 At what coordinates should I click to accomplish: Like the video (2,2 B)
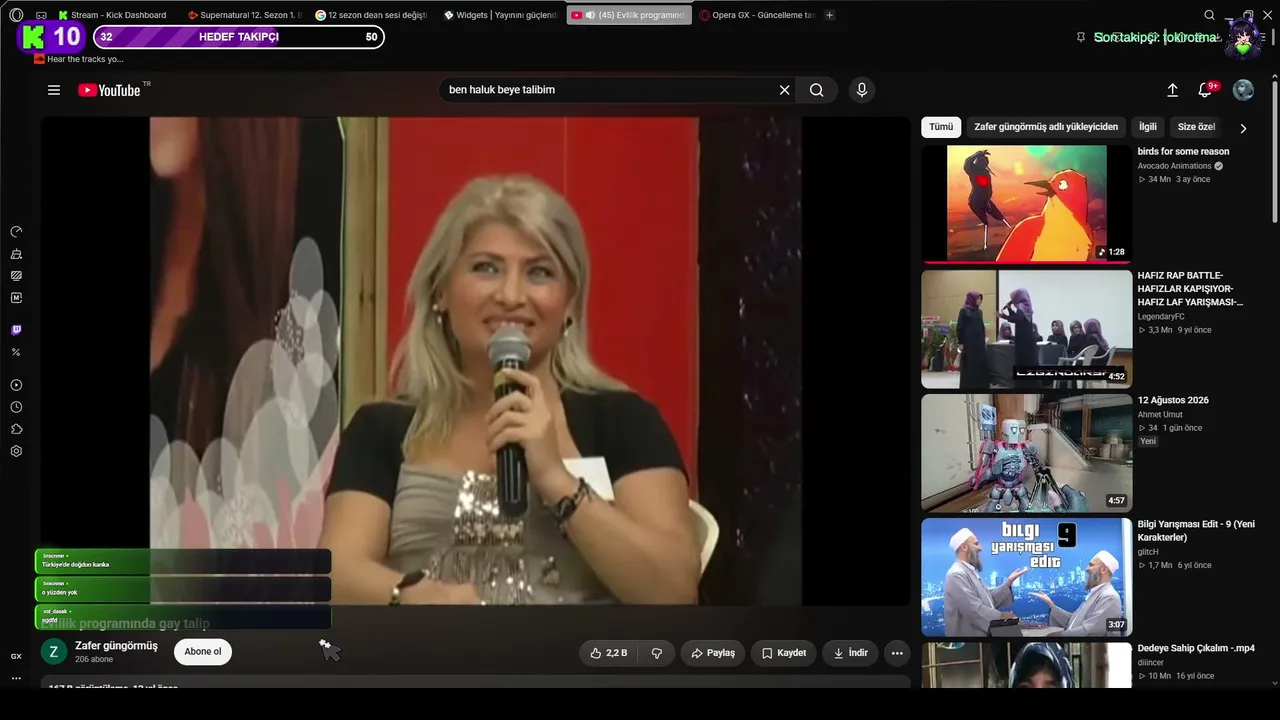tap(609, 653)
